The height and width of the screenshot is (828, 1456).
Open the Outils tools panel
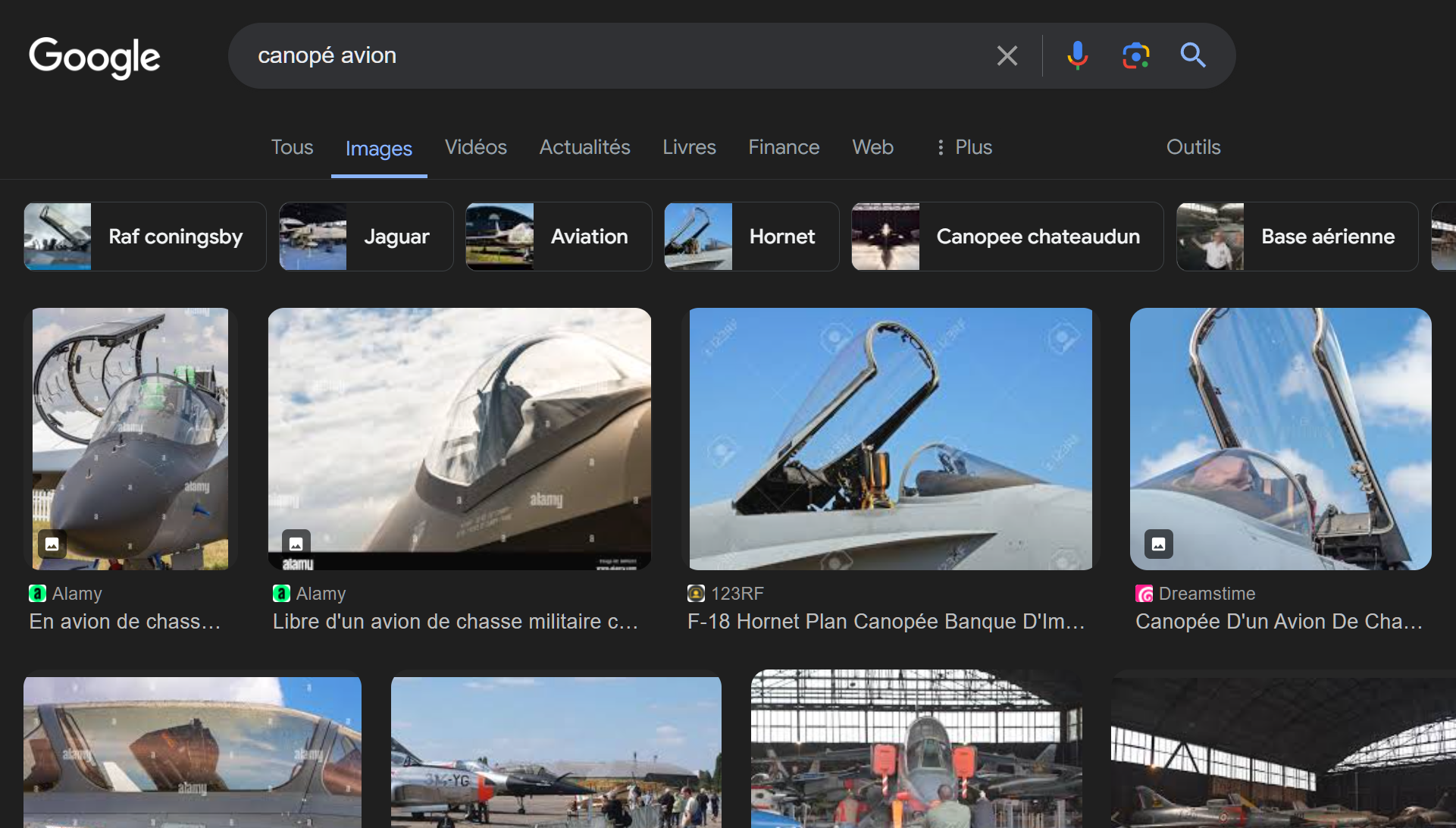pyautogui.click(x=1193, y=147)
